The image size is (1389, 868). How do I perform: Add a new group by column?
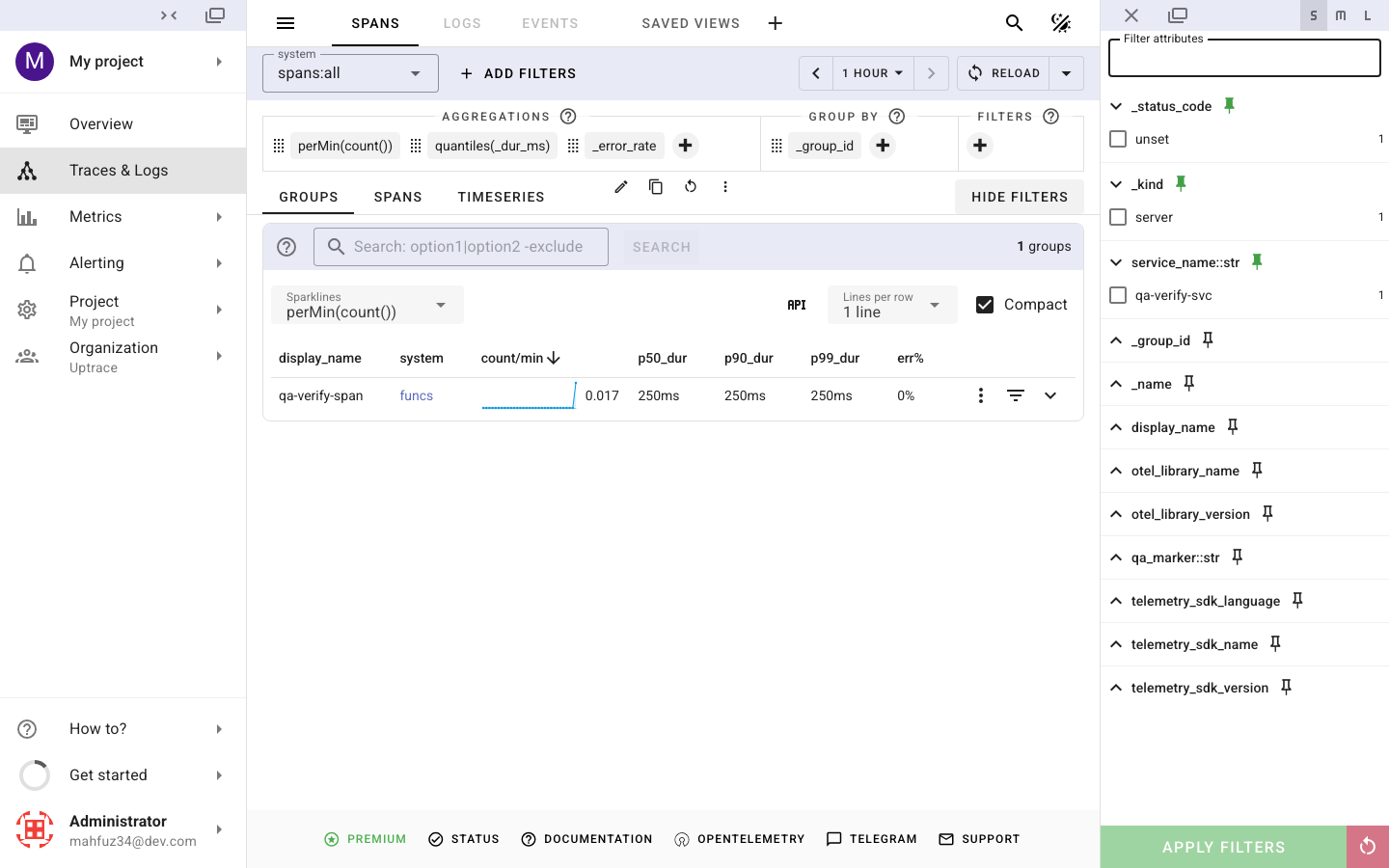pos(883,146)
